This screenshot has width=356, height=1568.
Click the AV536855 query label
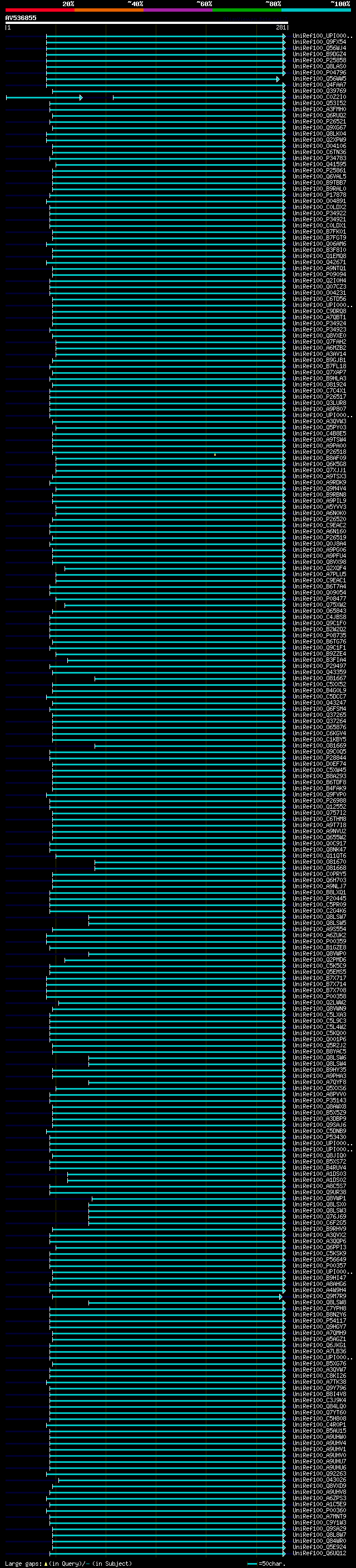point(21,18)
